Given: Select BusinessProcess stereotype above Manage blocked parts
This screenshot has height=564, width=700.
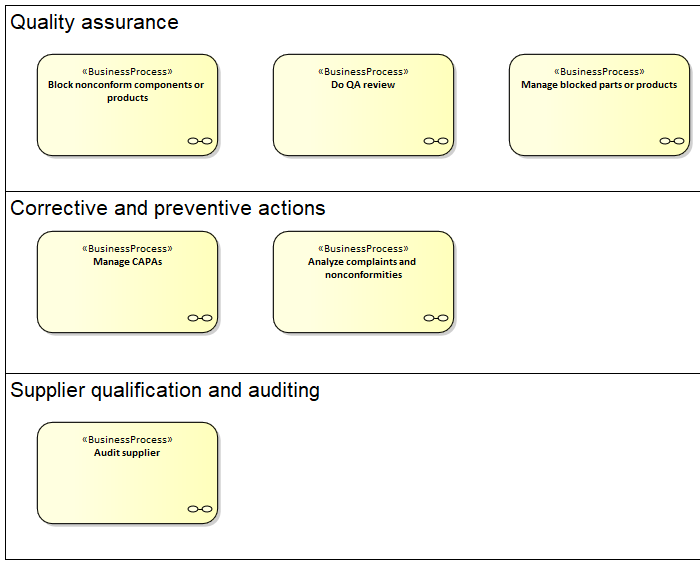Looking at the screenshot, I should pyautogui.click(x=599, y=72).
